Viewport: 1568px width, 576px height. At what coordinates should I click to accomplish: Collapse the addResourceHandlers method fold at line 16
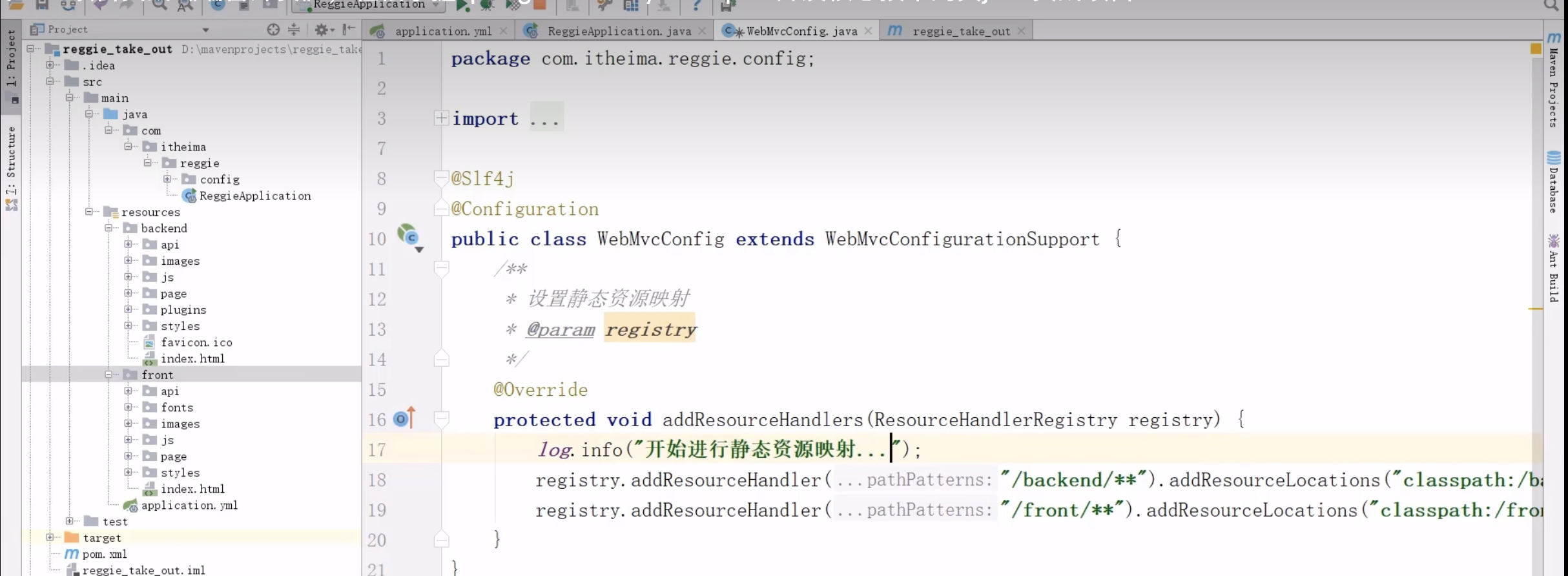coord(441,419)
